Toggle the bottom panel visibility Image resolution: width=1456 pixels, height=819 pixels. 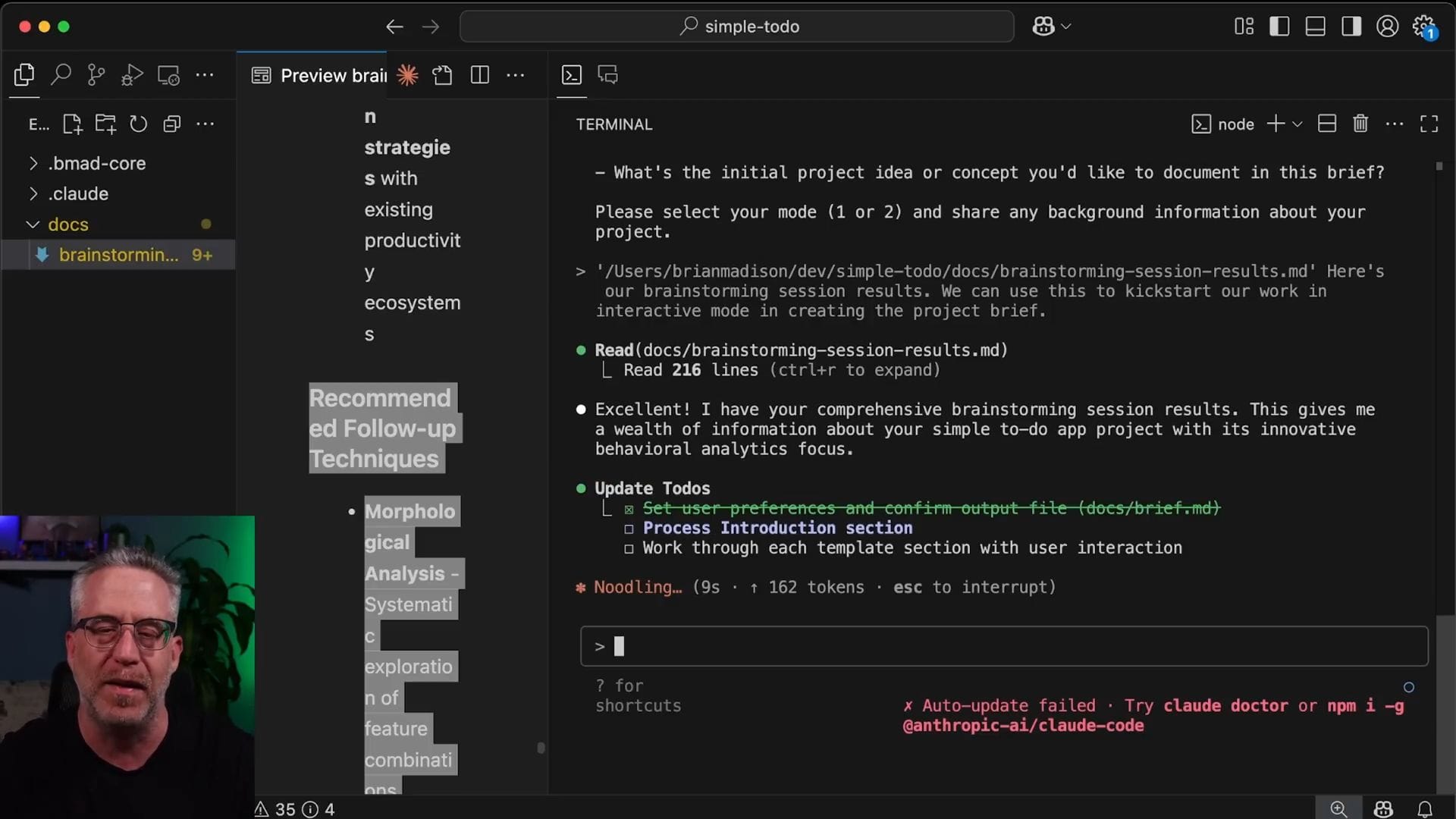point(1315,27)
